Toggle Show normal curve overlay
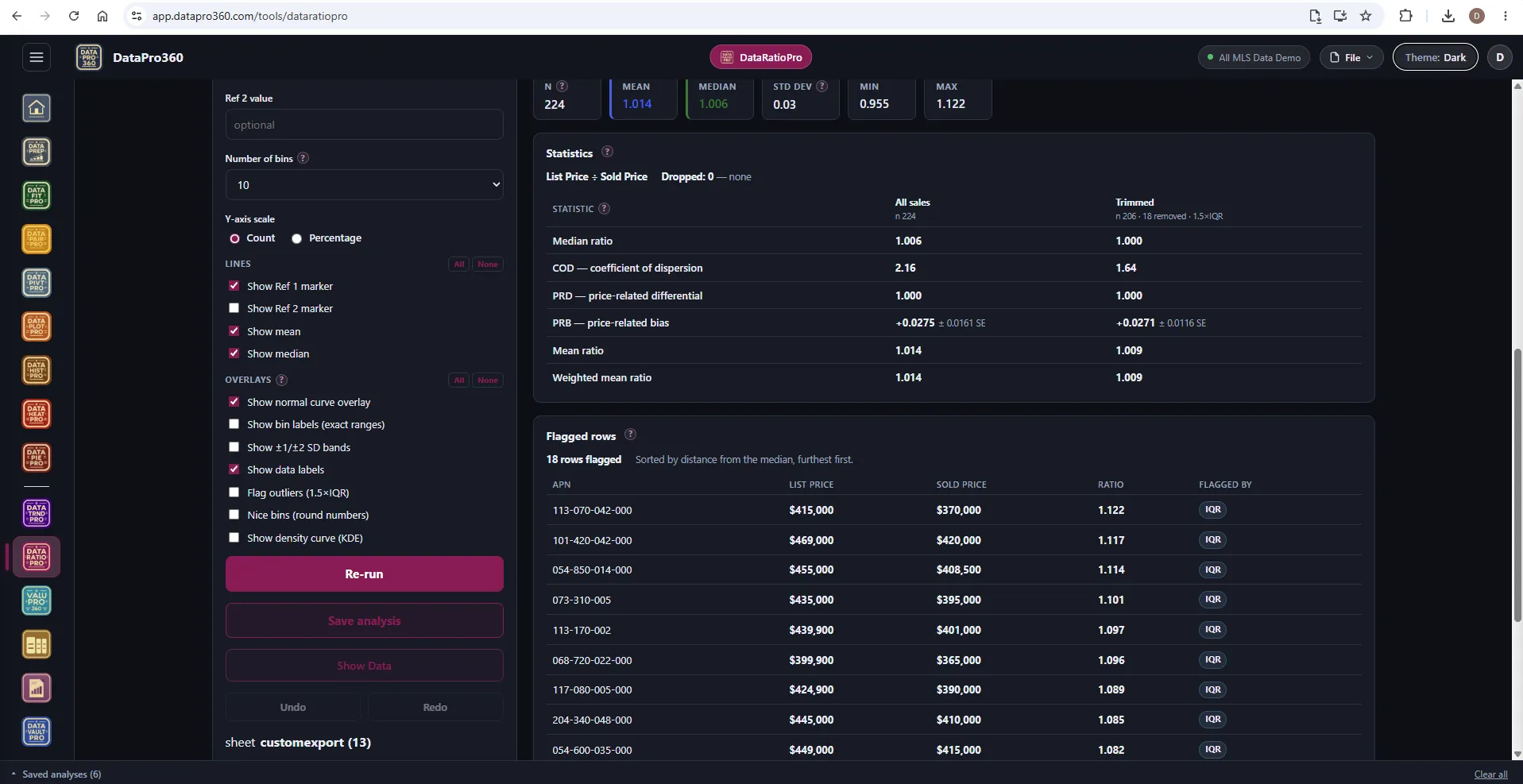1523x784 pixels. point(234,402)
